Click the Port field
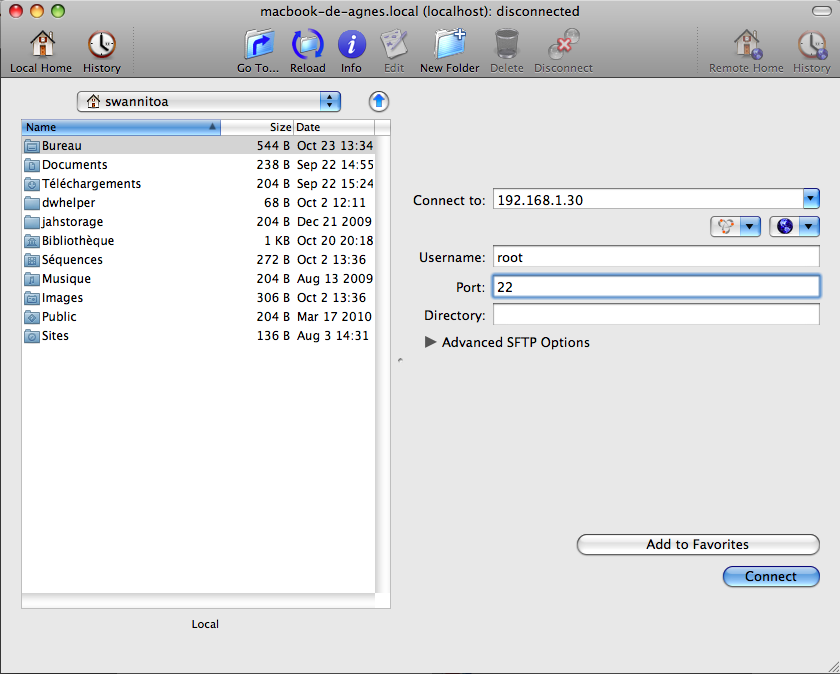Image resolution: width=840 pixels, height=674 pixels. click(656, 287)
